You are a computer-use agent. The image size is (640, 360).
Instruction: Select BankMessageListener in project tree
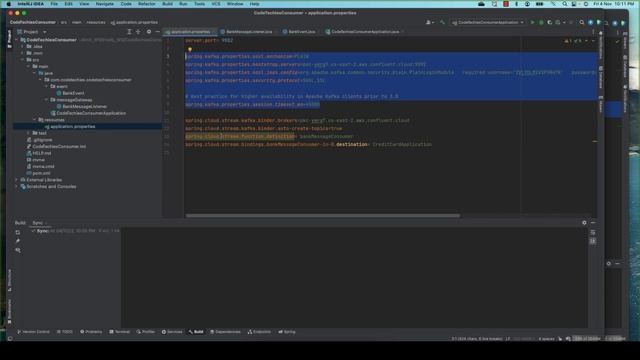point(84,107)
